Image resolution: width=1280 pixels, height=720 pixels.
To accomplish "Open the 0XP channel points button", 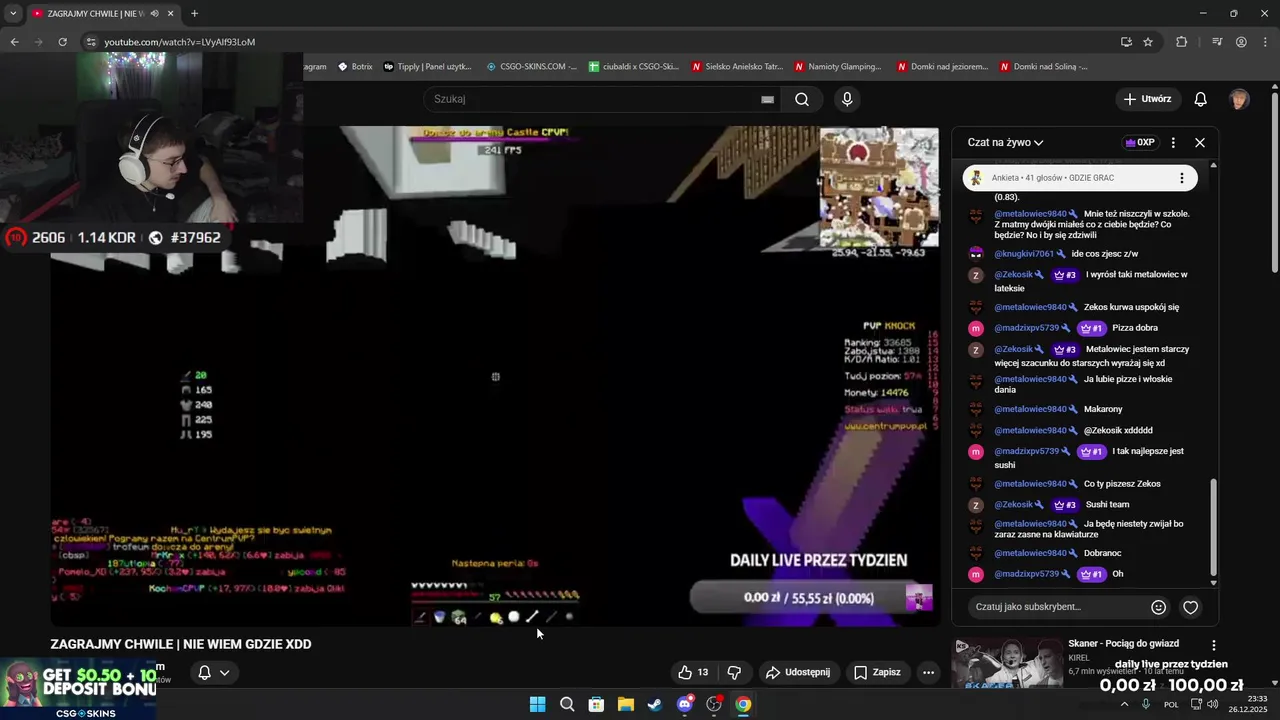I will tap(1140, 142).
